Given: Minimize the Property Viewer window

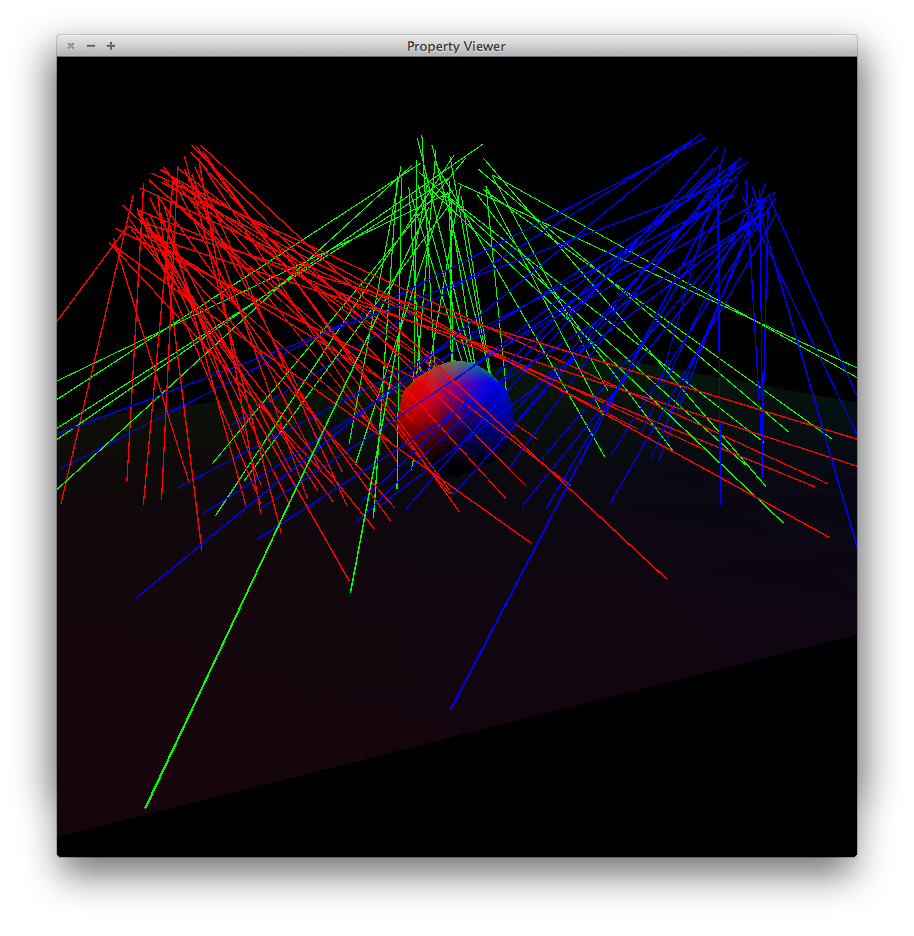Looking at the screenshot, I should tap(91, 46).
